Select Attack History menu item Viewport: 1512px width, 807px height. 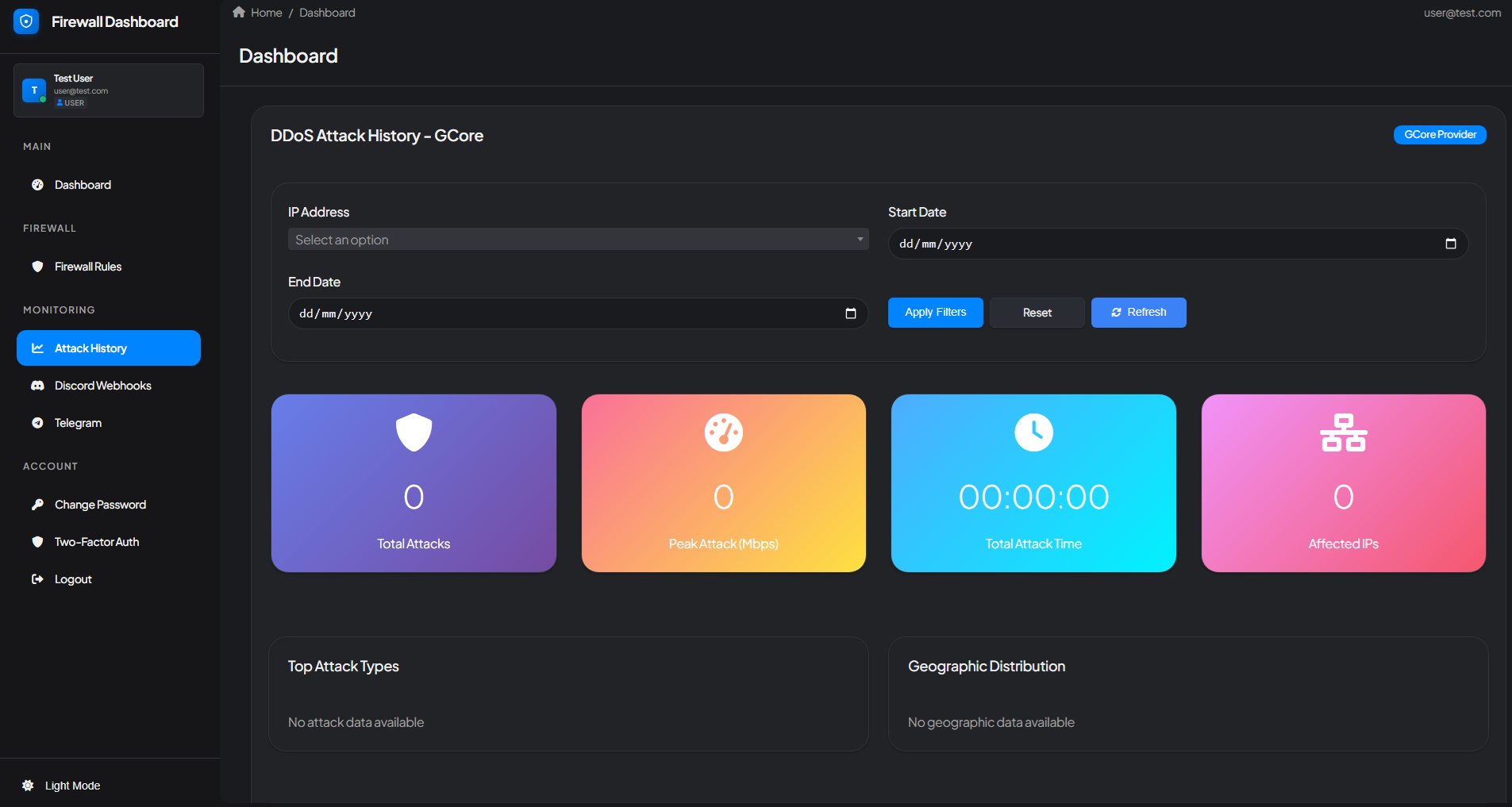pyautogui.click(x=109, y=348)
